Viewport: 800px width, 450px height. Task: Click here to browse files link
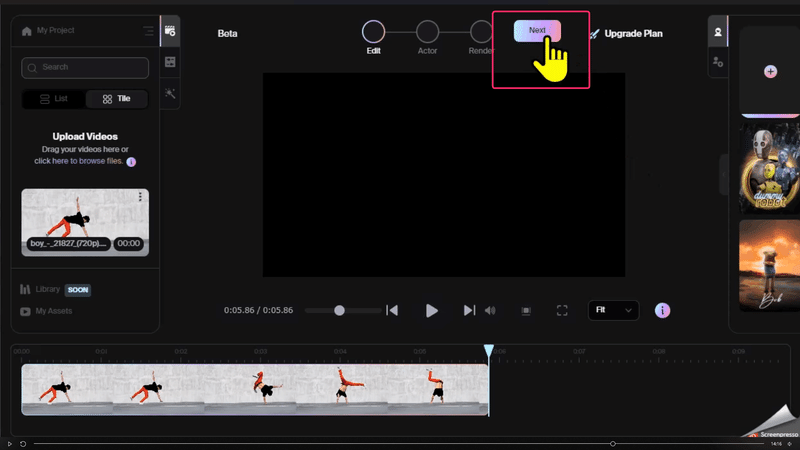(79, 161)
